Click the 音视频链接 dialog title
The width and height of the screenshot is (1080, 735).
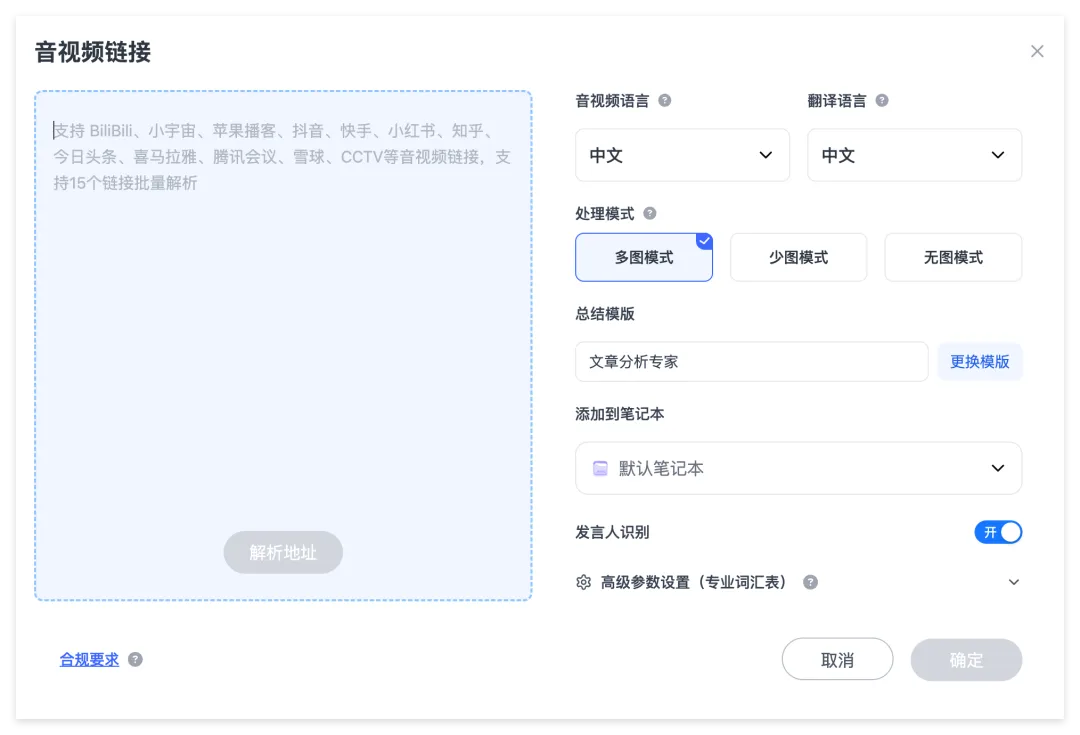click(92, 52)
